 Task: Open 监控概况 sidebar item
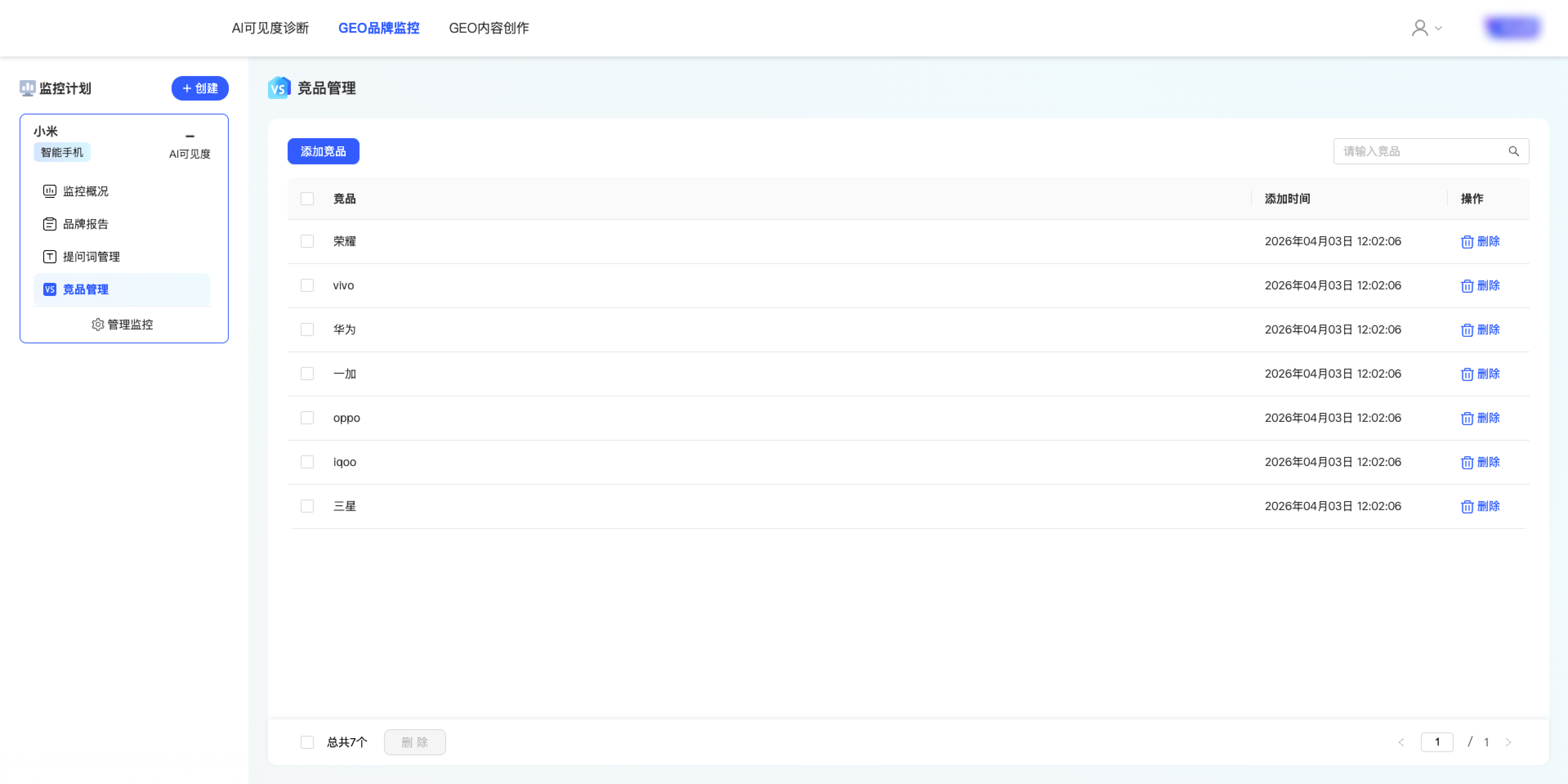click(x=85, y=191)
